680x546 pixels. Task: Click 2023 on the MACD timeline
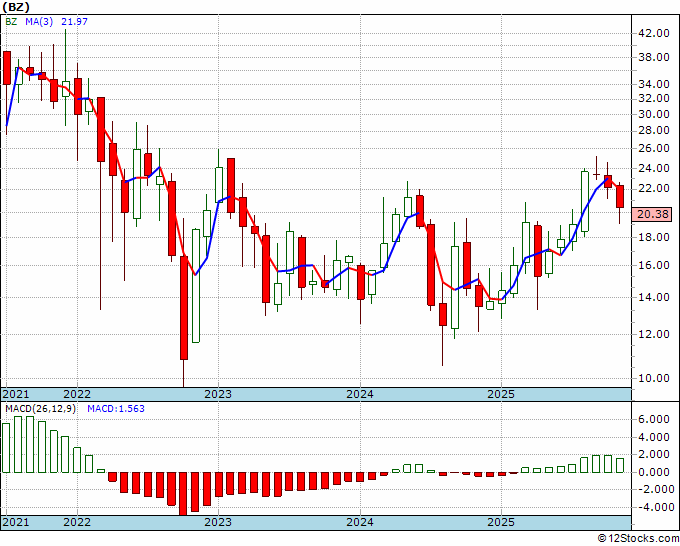pos(218,522)
